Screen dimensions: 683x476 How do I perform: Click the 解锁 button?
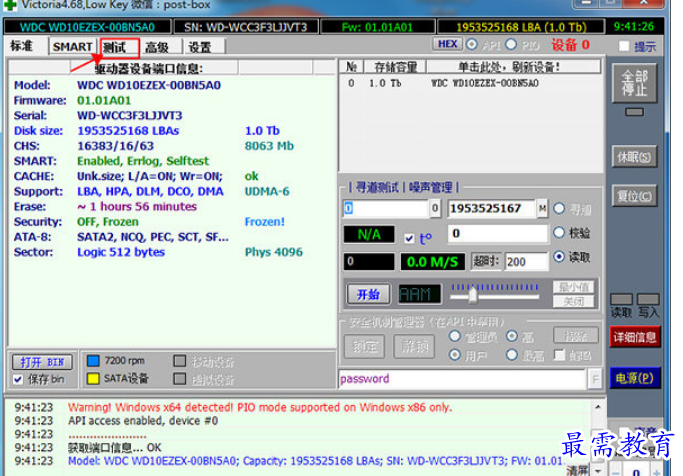tap(414, 347)
